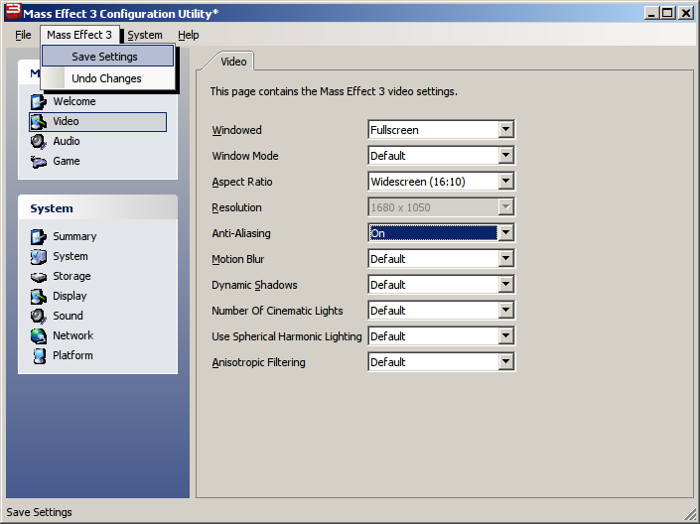Open the Help menu
700x524 pixels.
(188, 35)
